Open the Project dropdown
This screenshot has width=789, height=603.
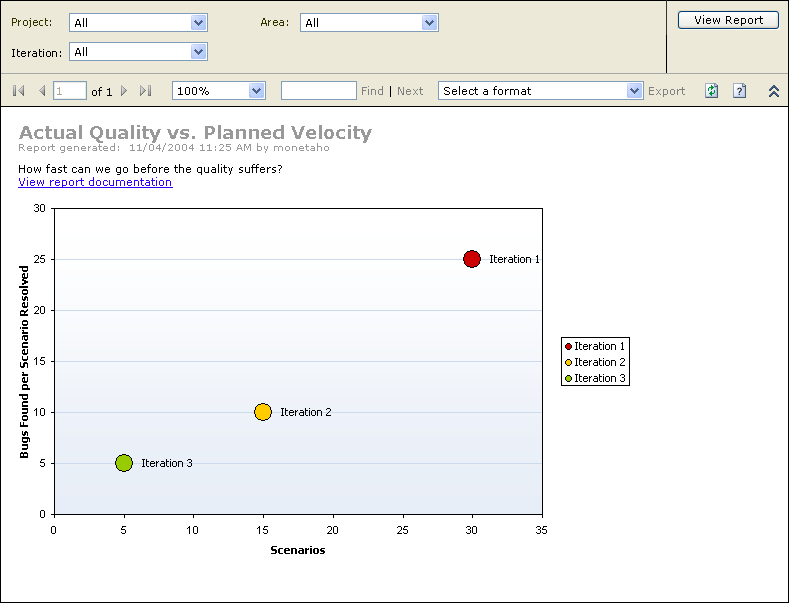(x=198, y=23)
